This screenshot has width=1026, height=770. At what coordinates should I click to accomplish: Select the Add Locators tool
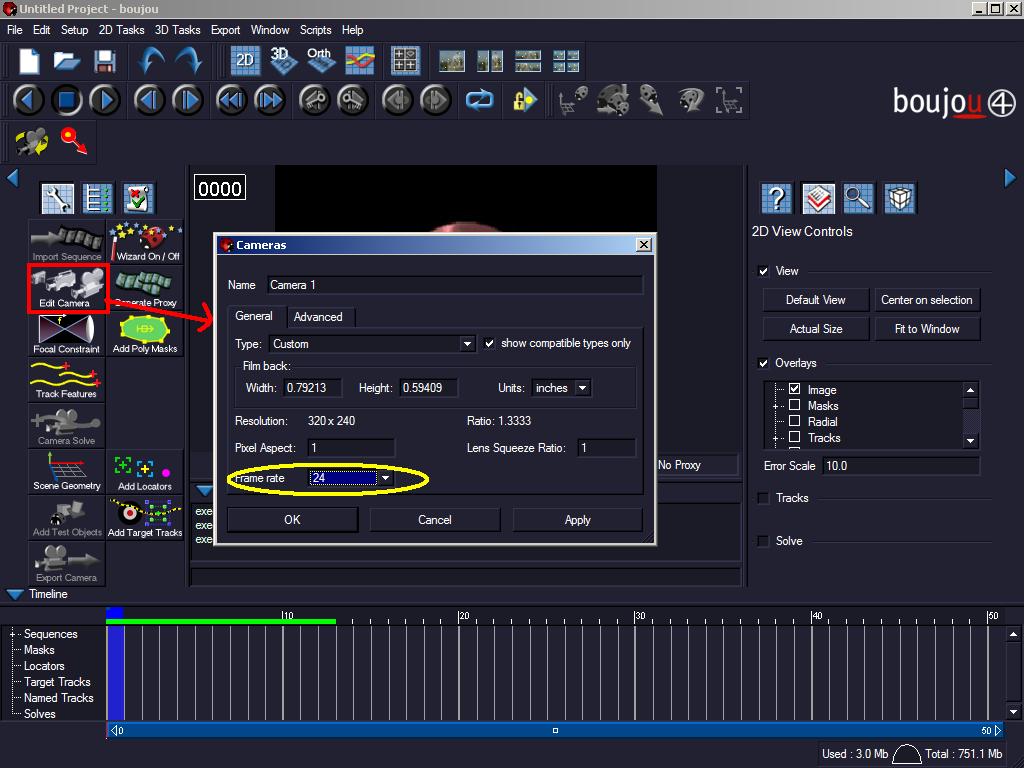click(x=146, y=472)
